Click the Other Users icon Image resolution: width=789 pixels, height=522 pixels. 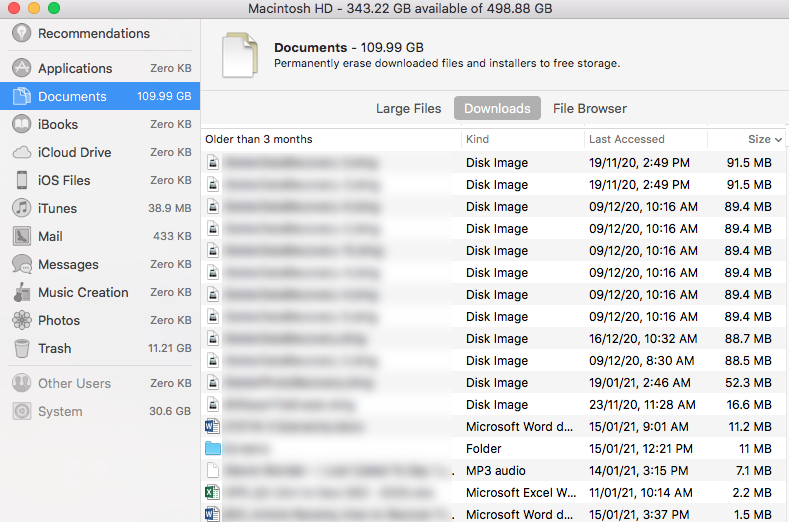click(21, 383)
